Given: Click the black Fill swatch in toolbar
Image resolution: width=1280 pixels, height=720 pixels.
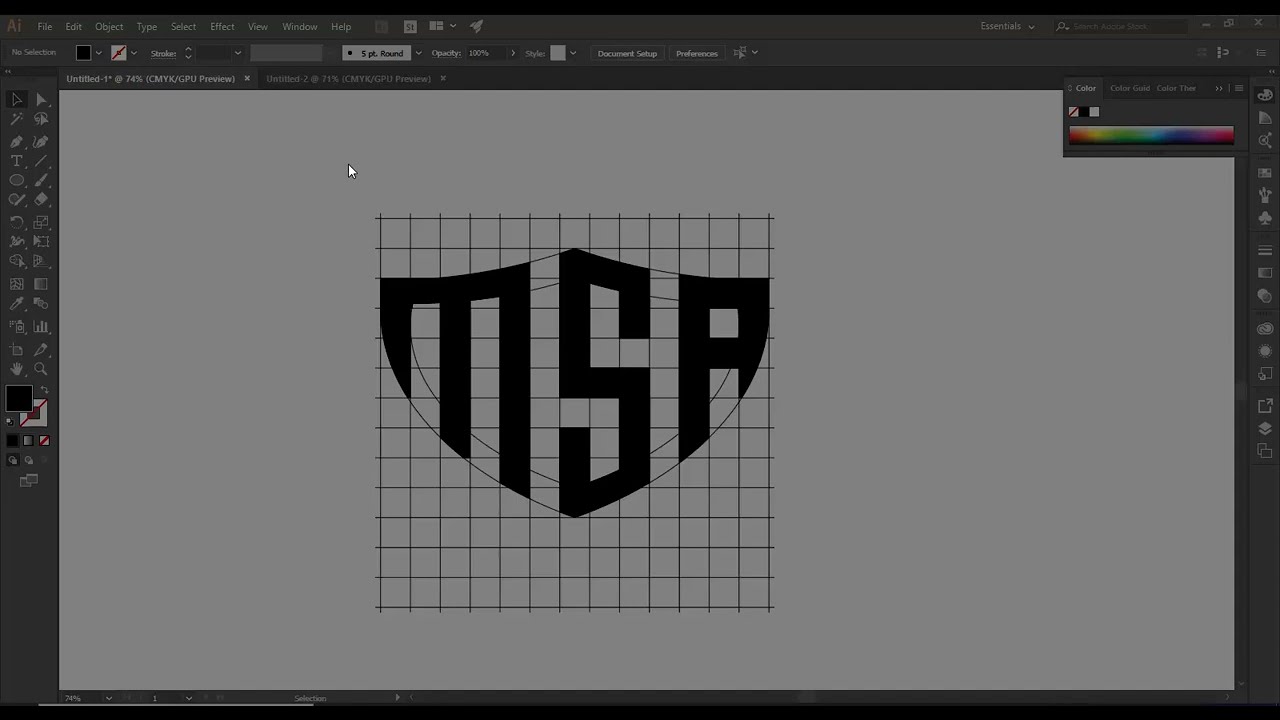Looking at the screenshot, I should click(x=18, y=398).
